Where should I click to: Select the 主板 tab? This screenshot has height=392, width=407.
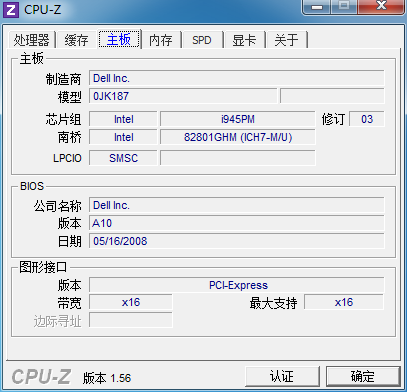pos(119,39)
